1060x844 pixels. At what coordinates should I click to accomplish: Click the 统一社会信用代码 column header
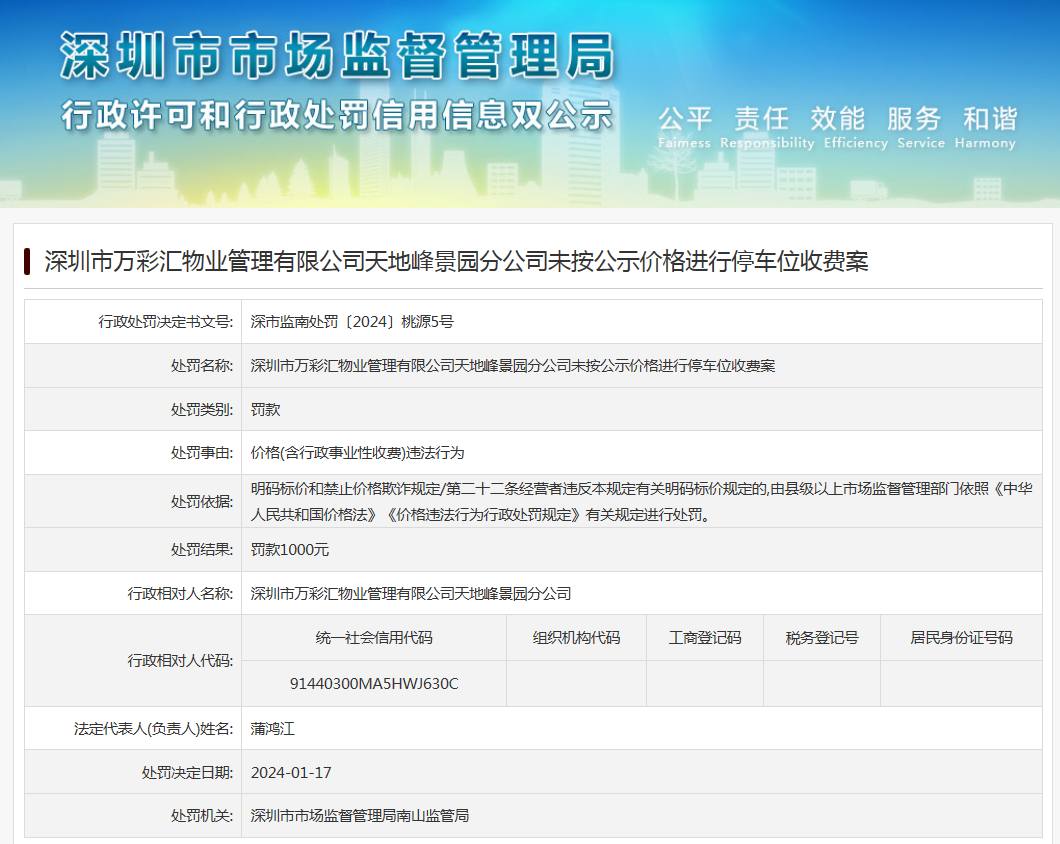pos(374,638)
